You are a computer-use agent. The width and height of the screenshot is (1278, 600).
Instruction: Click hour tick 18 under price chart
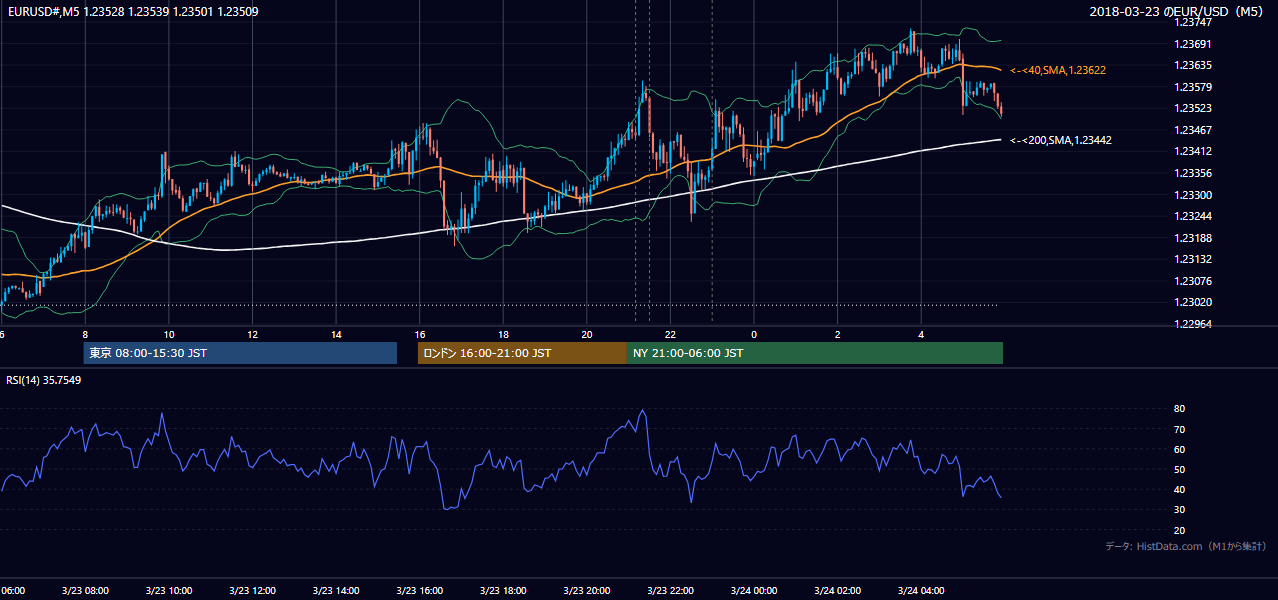(503, 334)
